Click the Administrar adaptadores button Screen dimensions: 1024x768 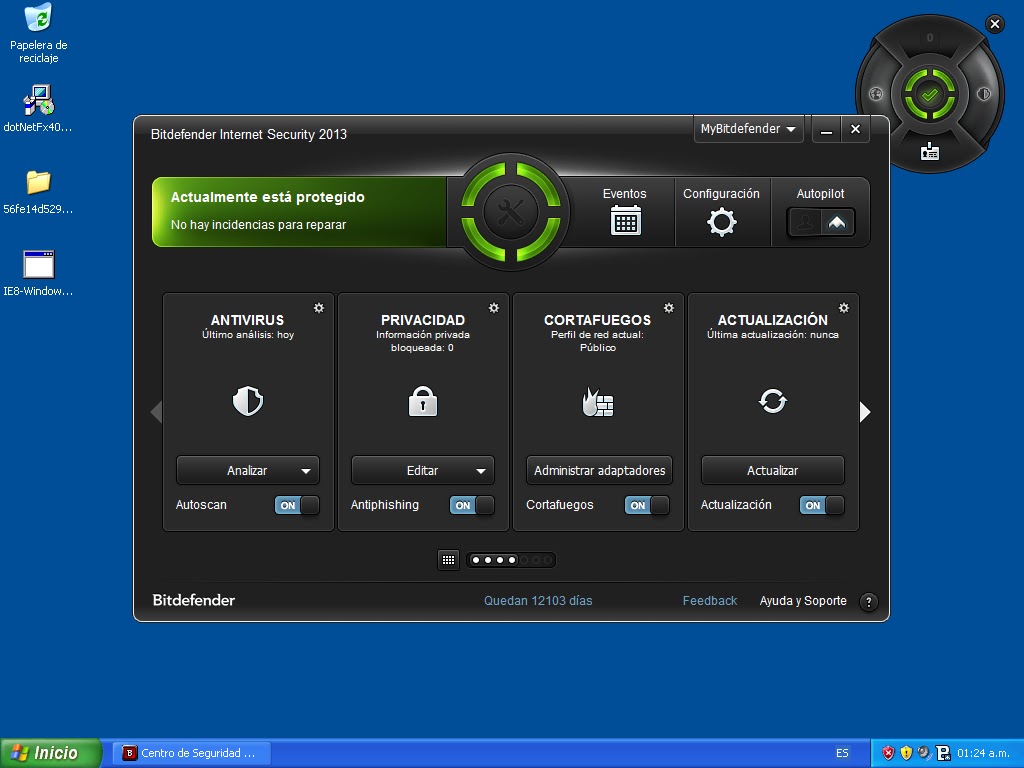point(600,471)
